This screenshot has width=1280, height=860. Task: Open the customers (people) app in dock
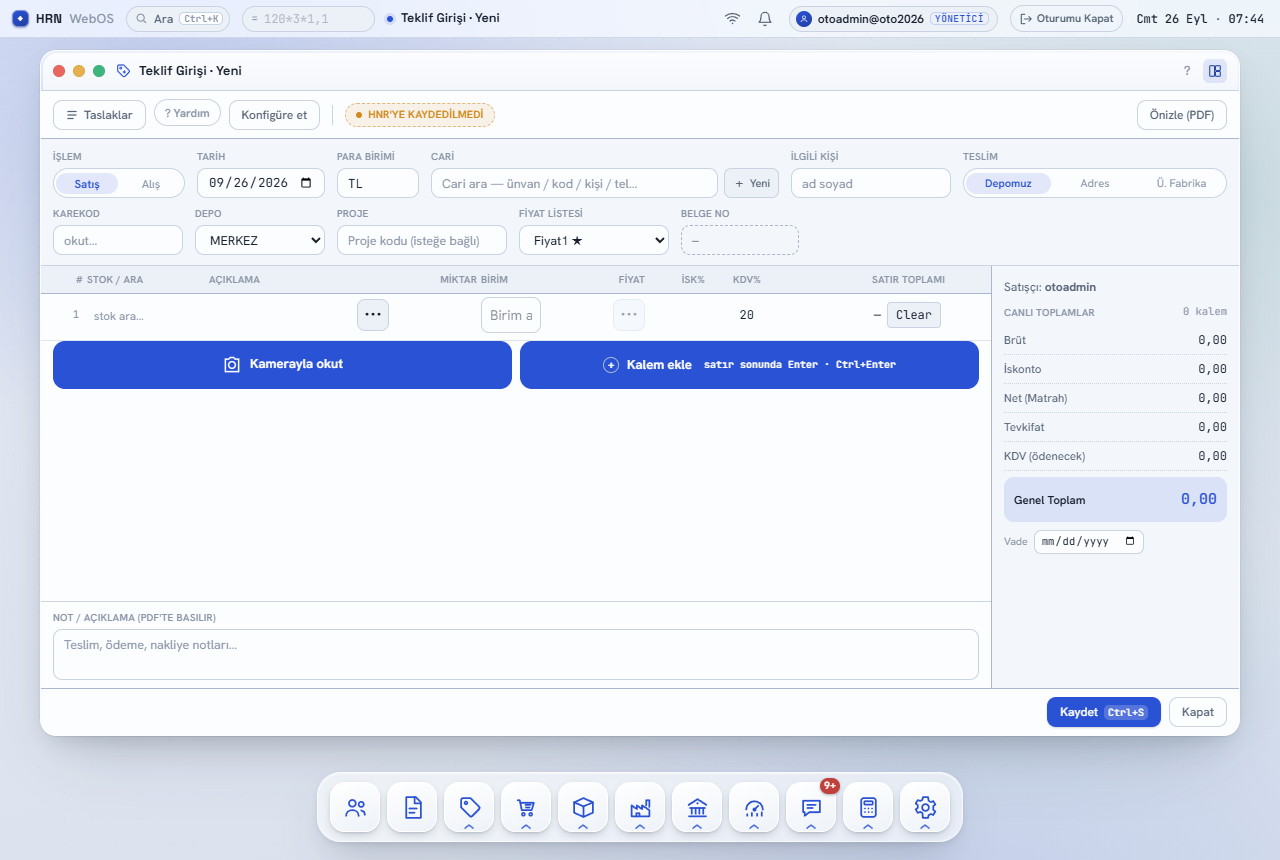click(355, 807)
